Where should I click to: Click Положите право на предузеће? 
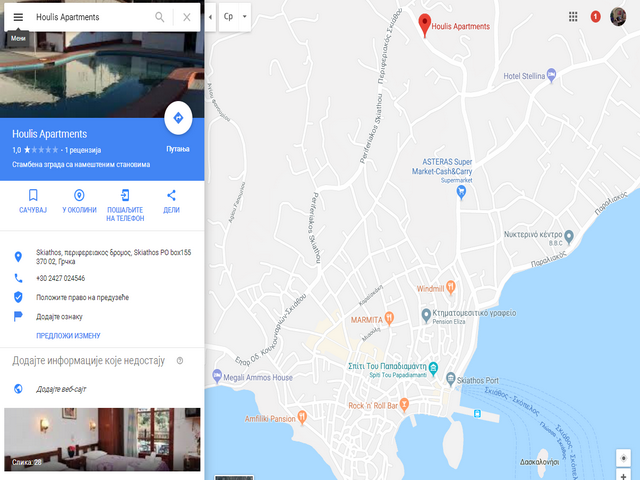tap(82, 297)
